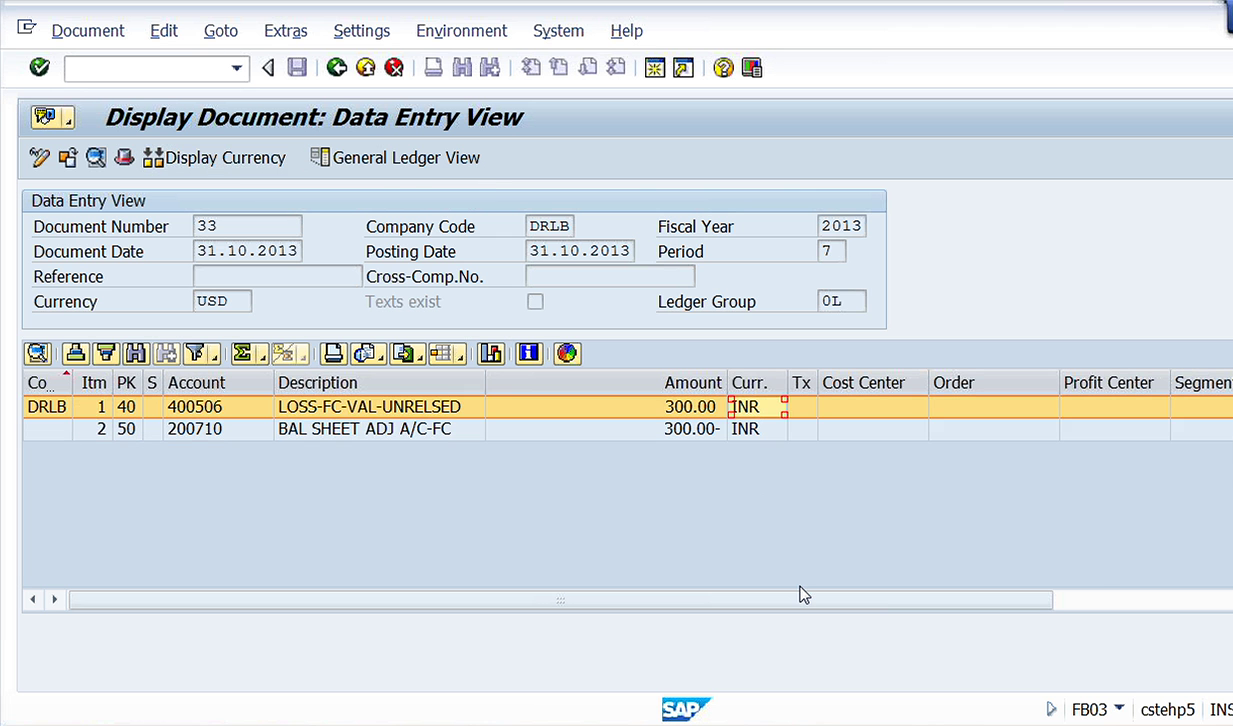The width and height of the screenshot is (1233, 726).
Task: Click the Document Number field
Action: (x=247, y=226)
